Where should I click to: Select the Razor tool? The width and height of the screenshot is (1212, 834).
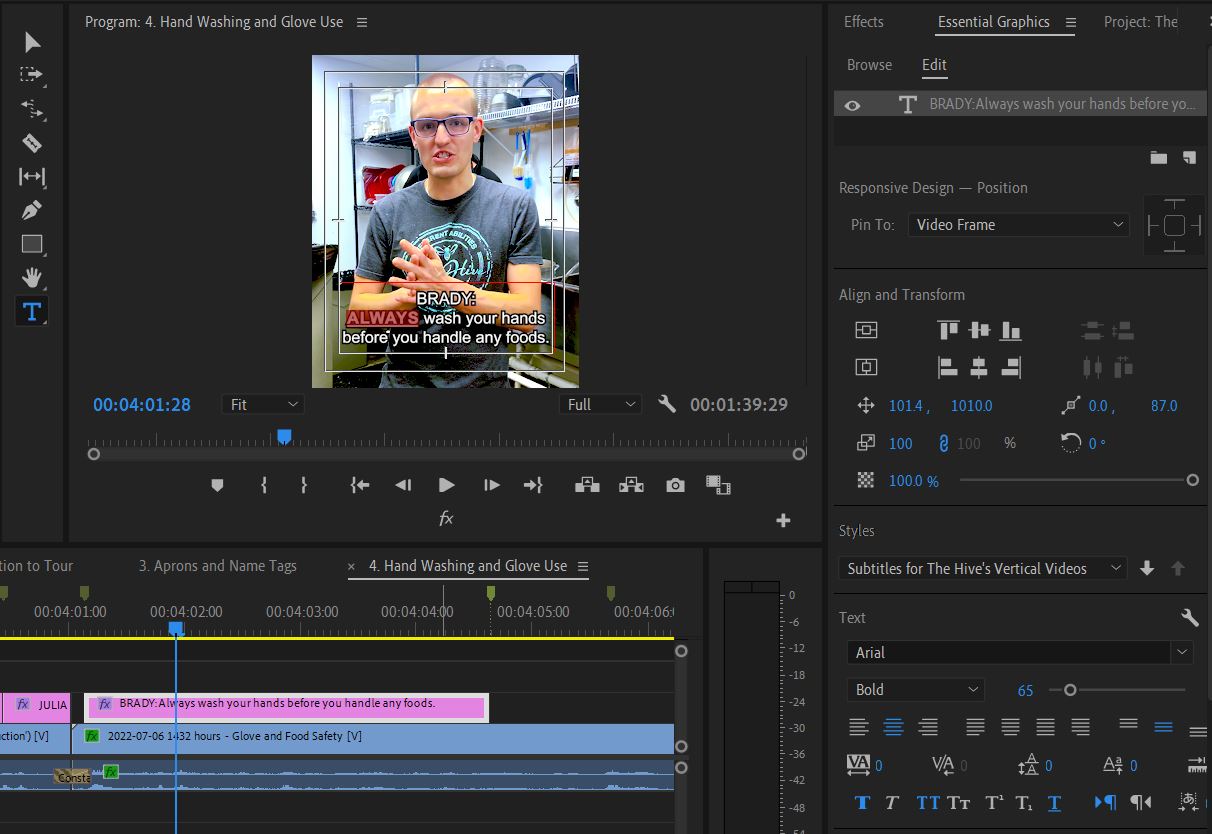pyautogui.click(x=32, y=143)
